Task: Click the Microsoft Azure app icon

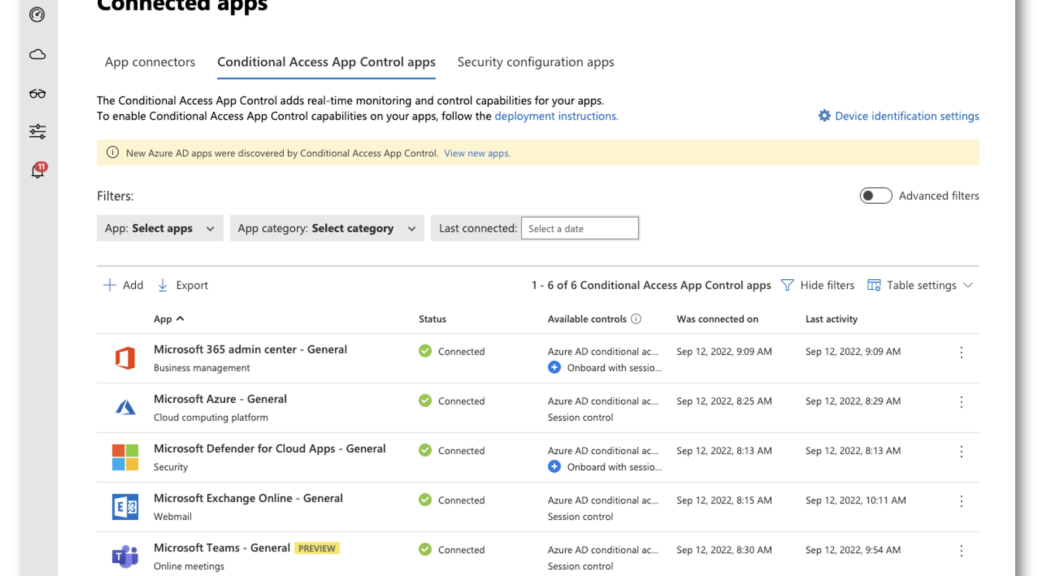Action: tap(125, 407)
